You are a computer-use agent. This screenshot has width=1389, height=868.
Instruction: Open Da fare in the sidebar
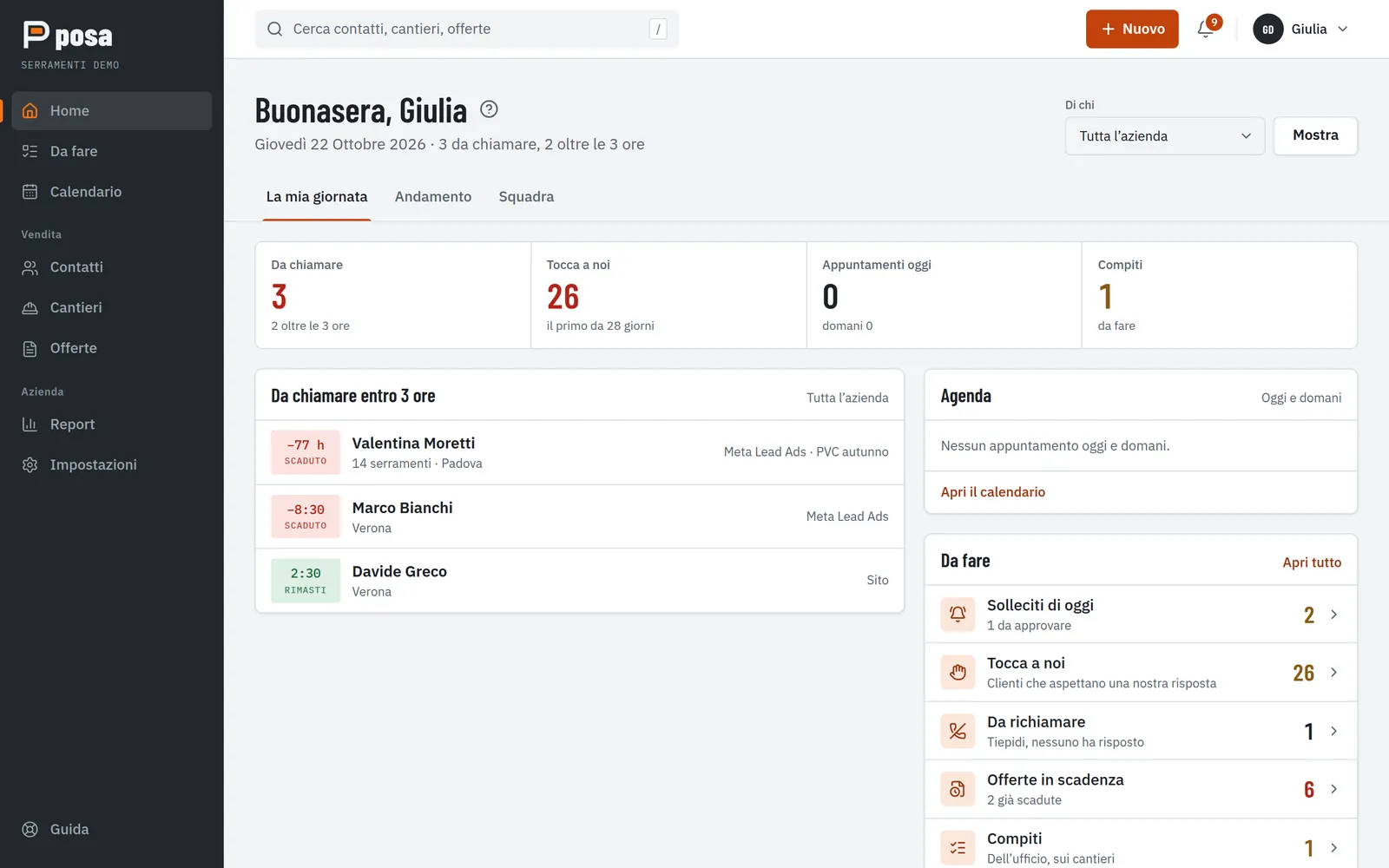[112, 151]
